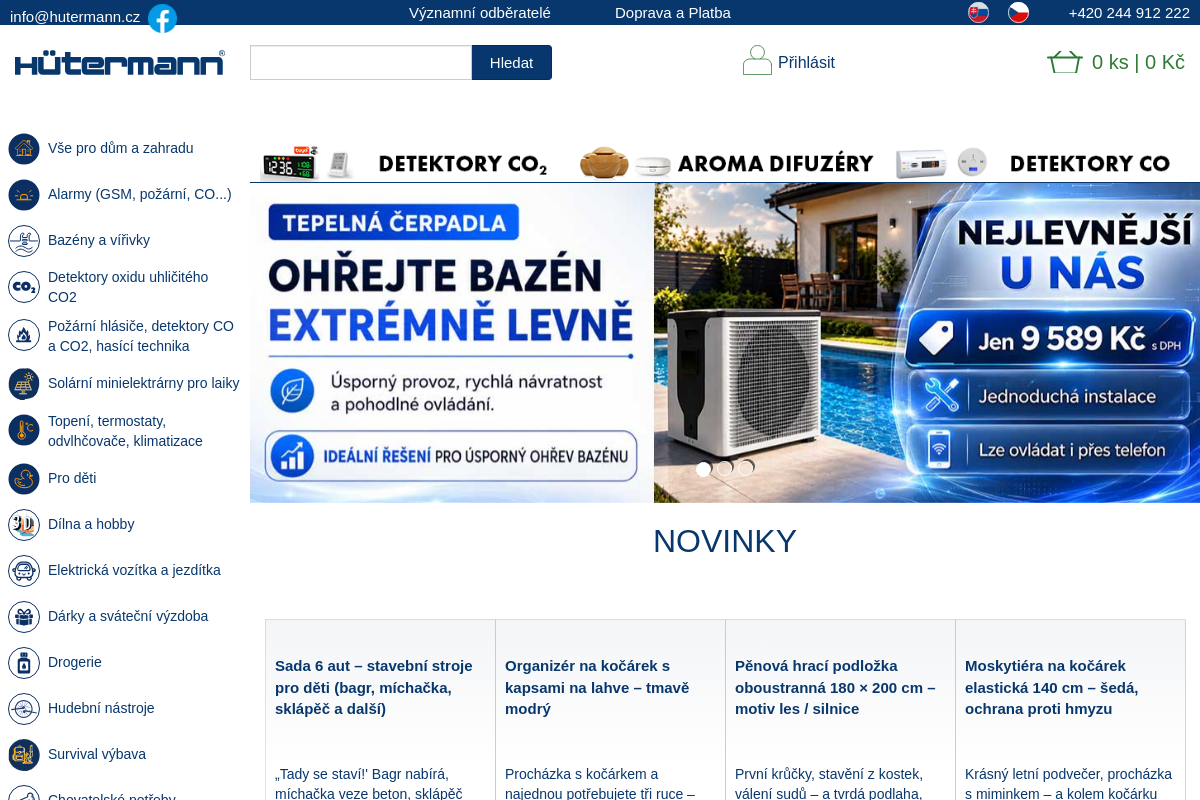Open Hudební nástroje category link
The width and height of the screenshot is (1200, 800).
101,708
